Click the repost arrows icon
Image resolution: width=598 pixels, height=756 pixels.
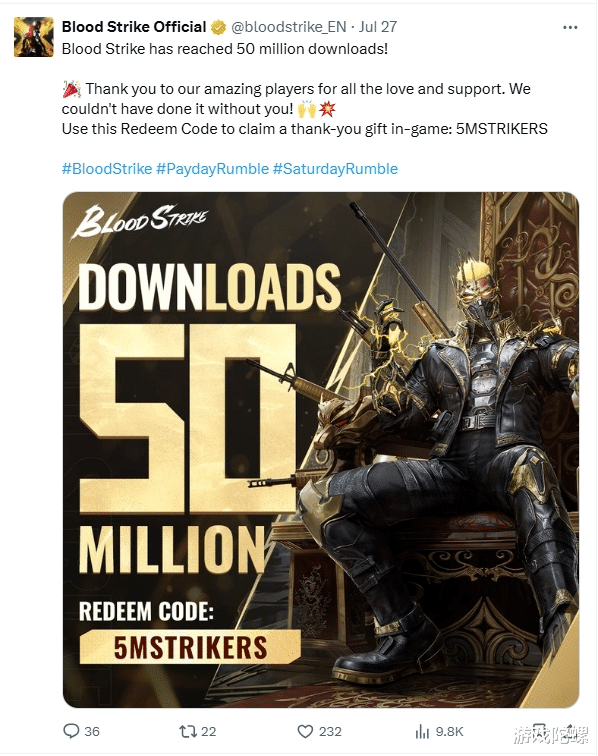point(188,731)
